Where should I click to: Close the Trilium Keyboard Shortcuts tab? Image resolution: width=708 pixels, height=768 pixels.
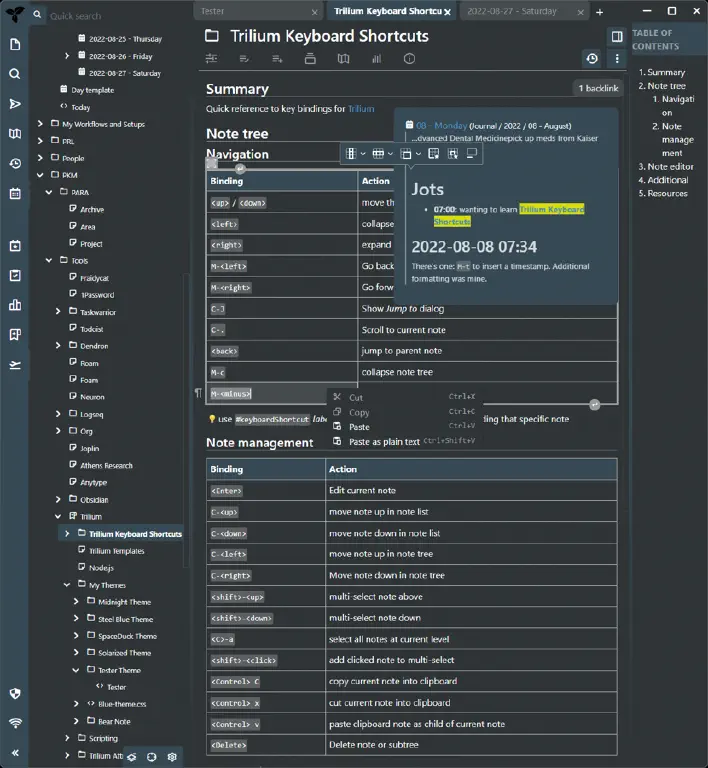click(448, 12)
